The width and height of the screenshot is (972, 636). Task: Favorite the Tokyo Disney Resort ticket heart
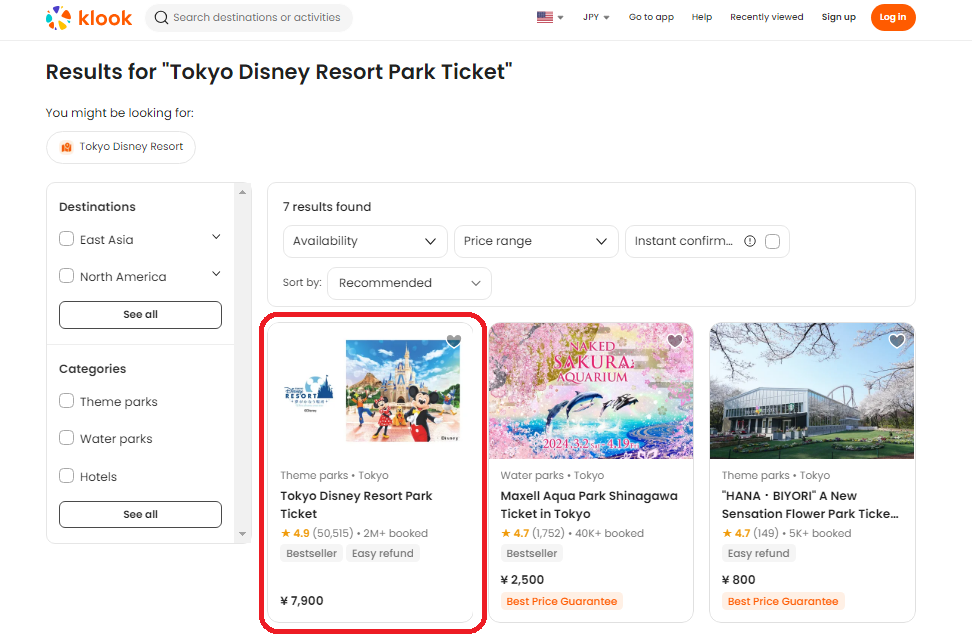(x=454, y=341)
